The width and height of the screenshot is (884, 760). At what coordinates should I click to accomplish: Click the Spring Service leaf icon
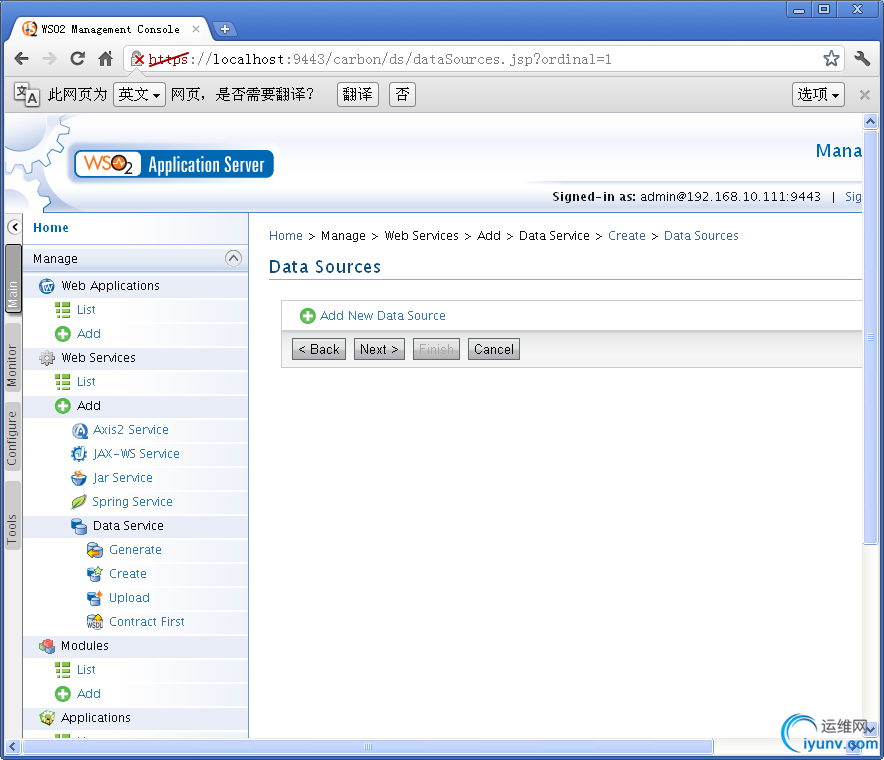tap(79, 502)
